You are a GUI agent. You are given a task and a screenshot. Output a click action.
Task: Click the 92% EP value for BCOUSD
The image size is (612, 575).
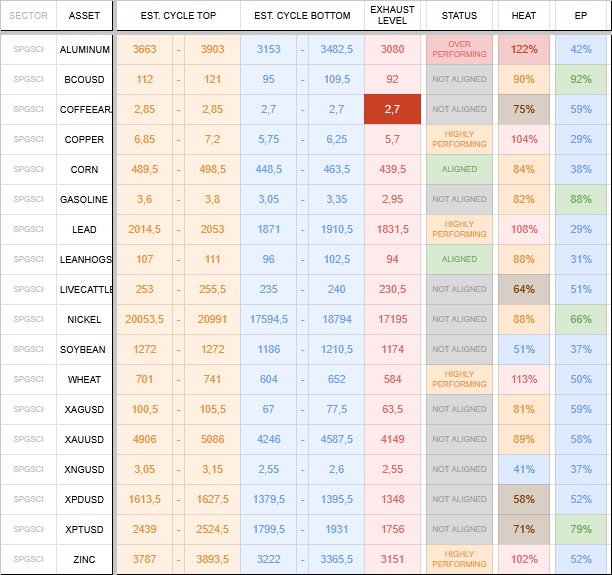pos(581,79)
